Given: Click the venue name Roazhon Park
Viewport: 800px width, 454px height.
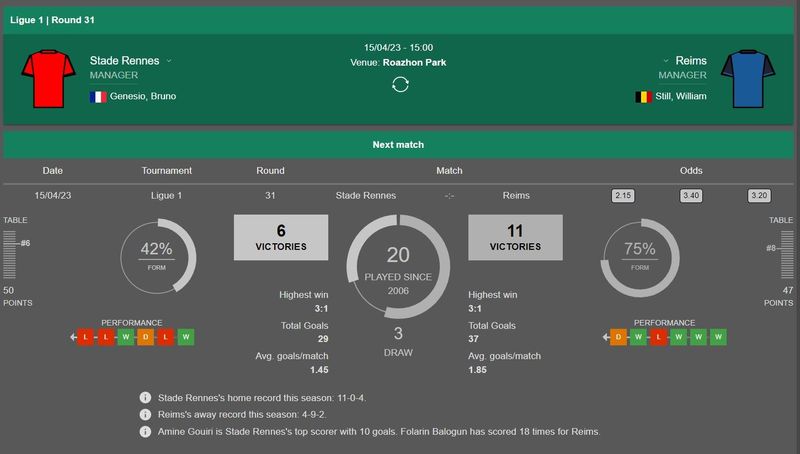Looking at the screenshot, I should coord(414,62).
